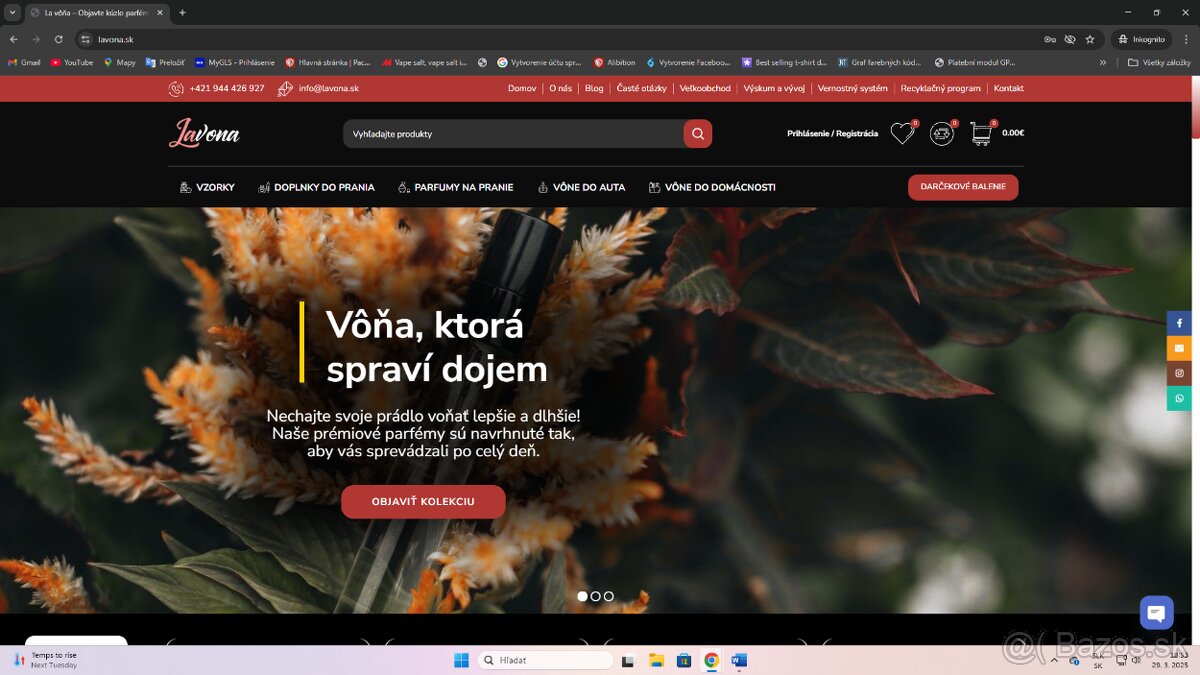Open the Chrome tab search dropdown
Viewport: 1200px width, 675px height.
tap(13, 13)
